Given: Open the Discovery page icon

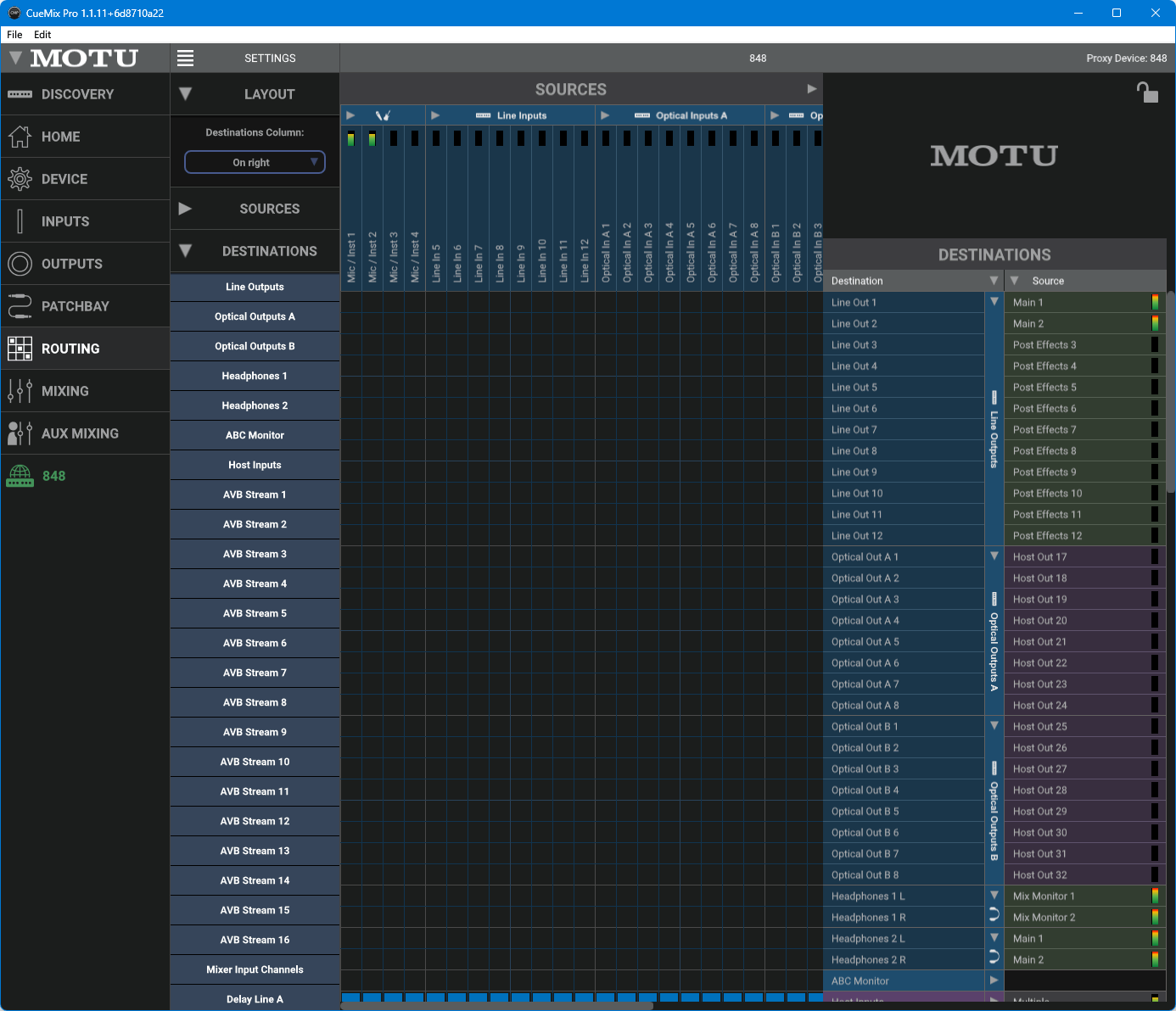Looking at the screenshot, I should 20,94.
